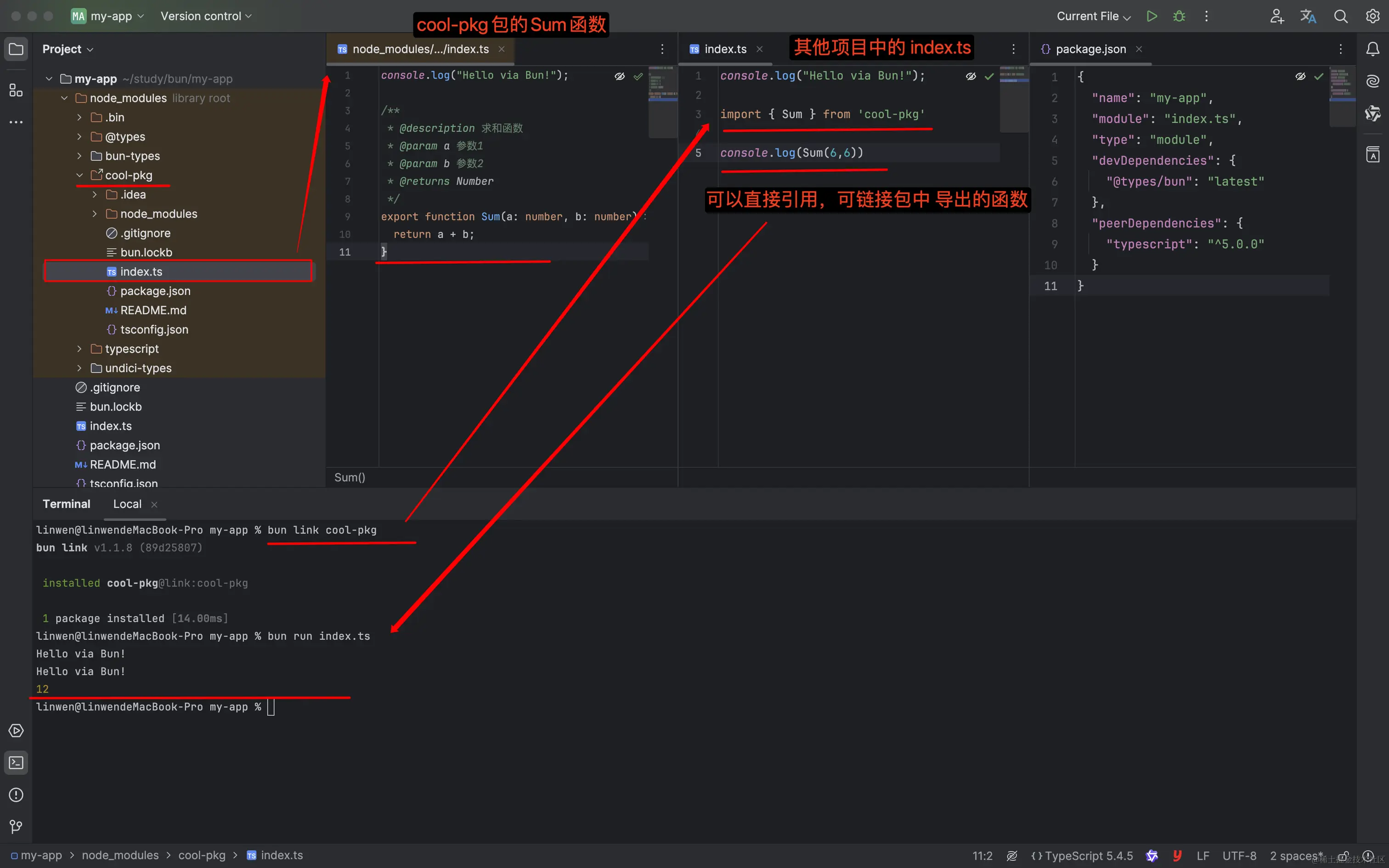
Task: Open more run actions kebab menu
Action: pos(1207,16)
